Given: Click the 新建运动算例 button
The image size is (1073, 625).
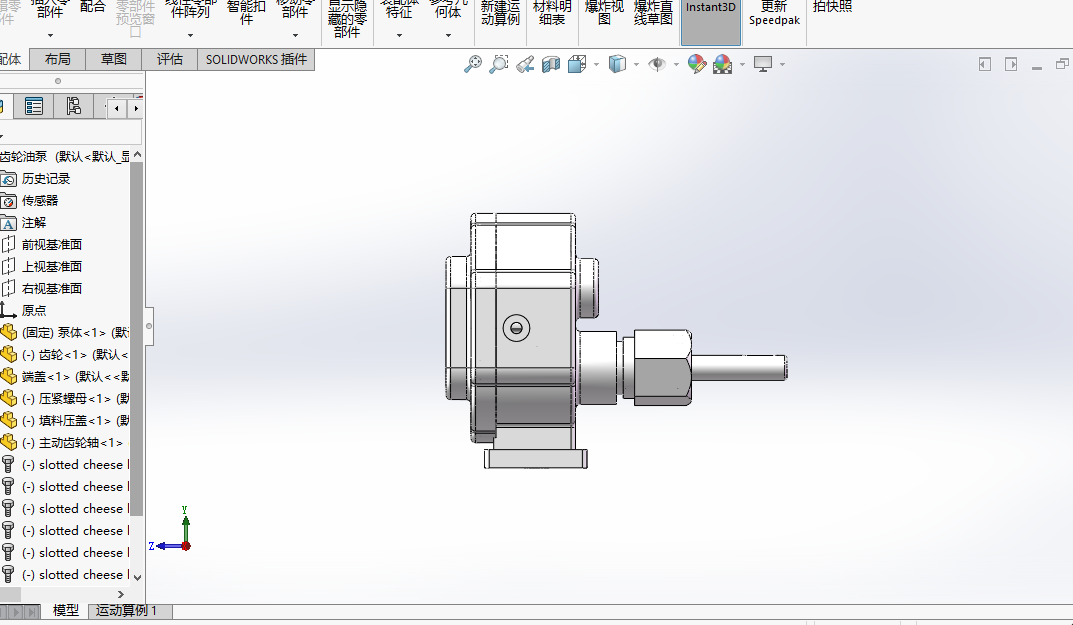Looking at the screenshot, I should pyautogui.click(x=500, y=13).
